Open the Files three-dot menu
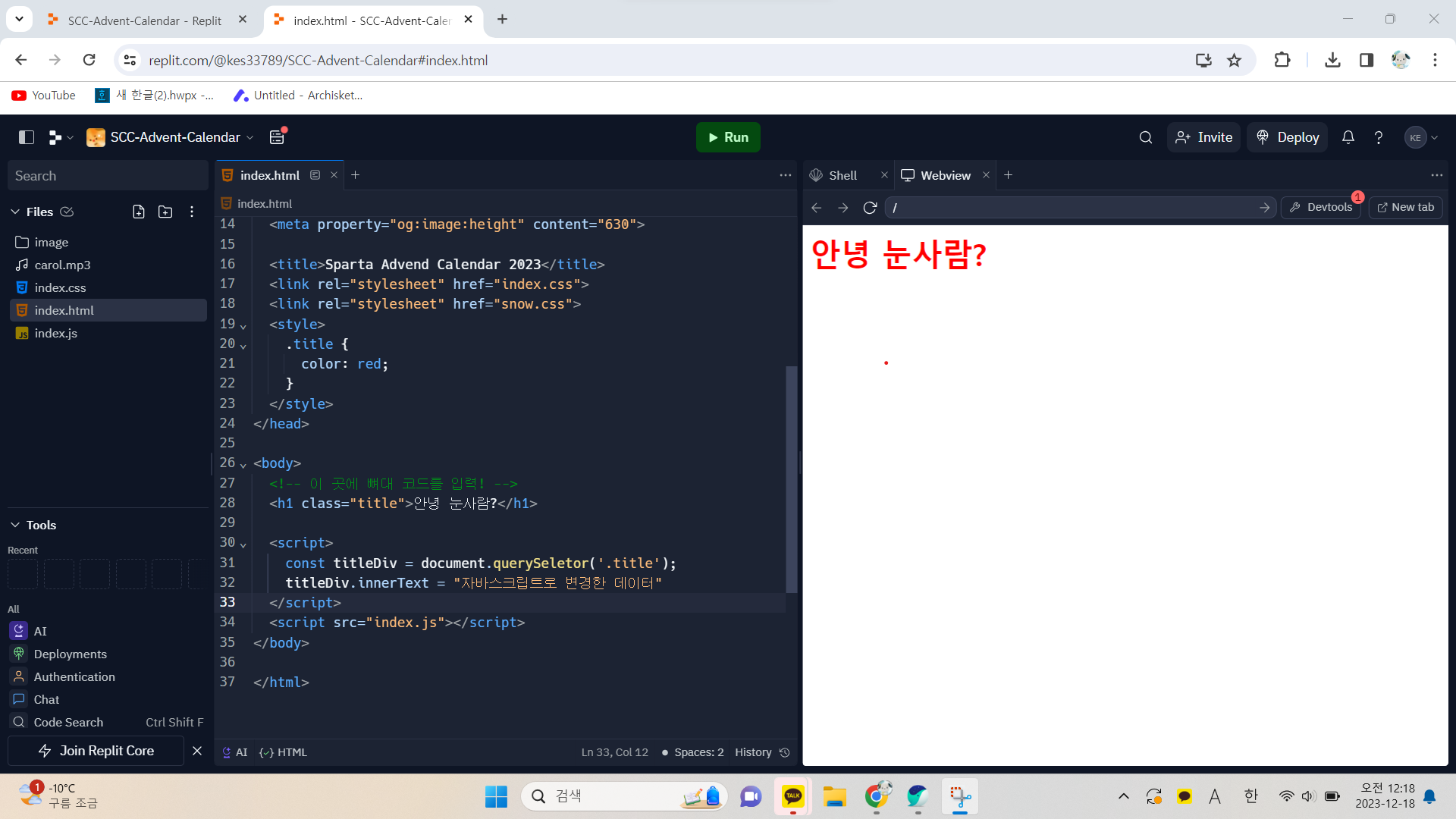 192,212
